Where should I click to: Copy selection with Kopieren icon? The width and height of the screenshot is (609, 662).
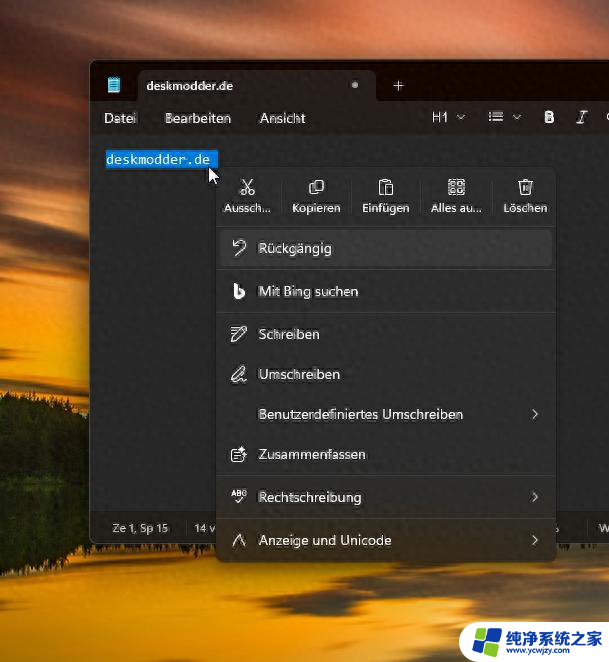tap(316, 195)
